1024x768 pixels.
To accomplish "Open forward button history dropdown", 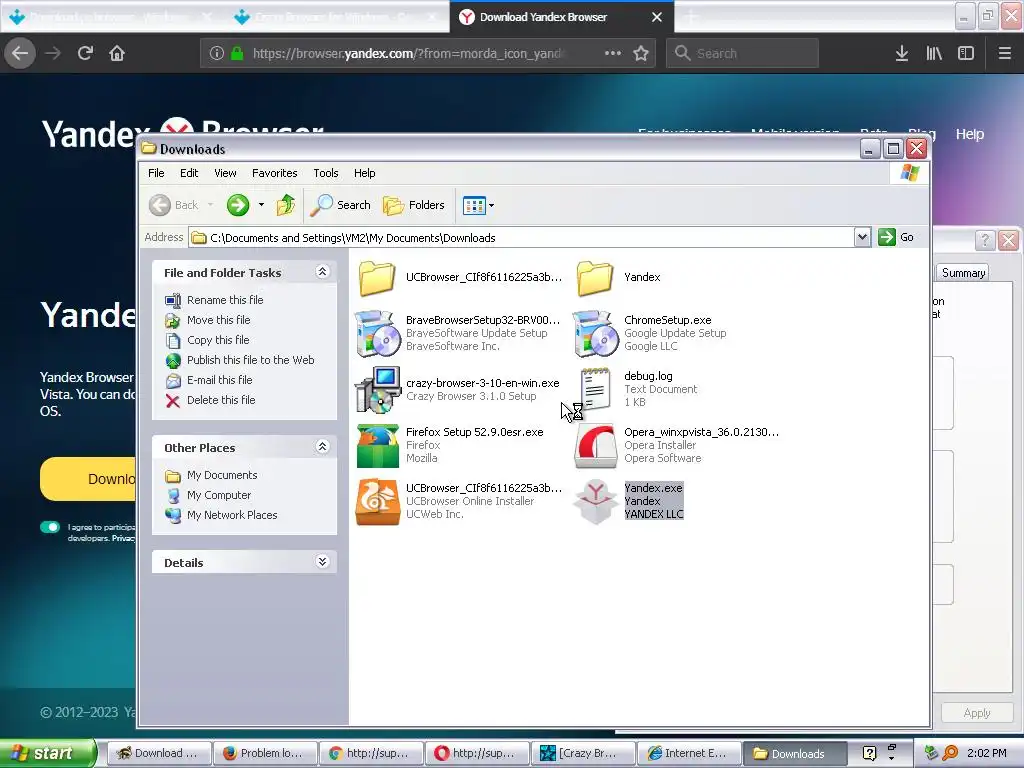I will 261,205.
